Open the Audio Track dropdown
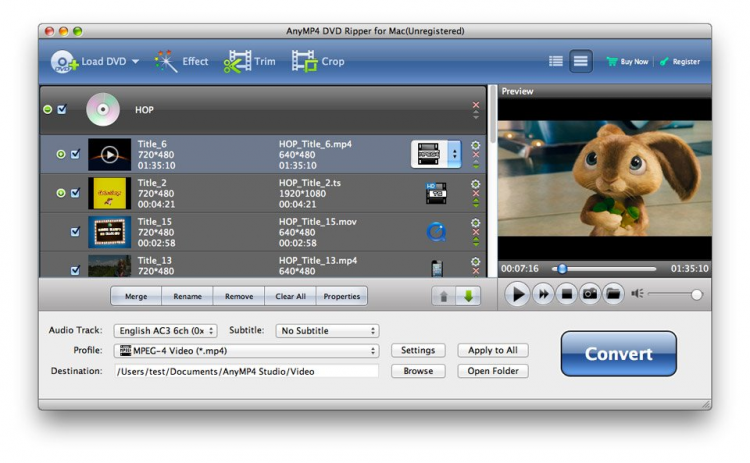The image size is (750, 463). 164,331
